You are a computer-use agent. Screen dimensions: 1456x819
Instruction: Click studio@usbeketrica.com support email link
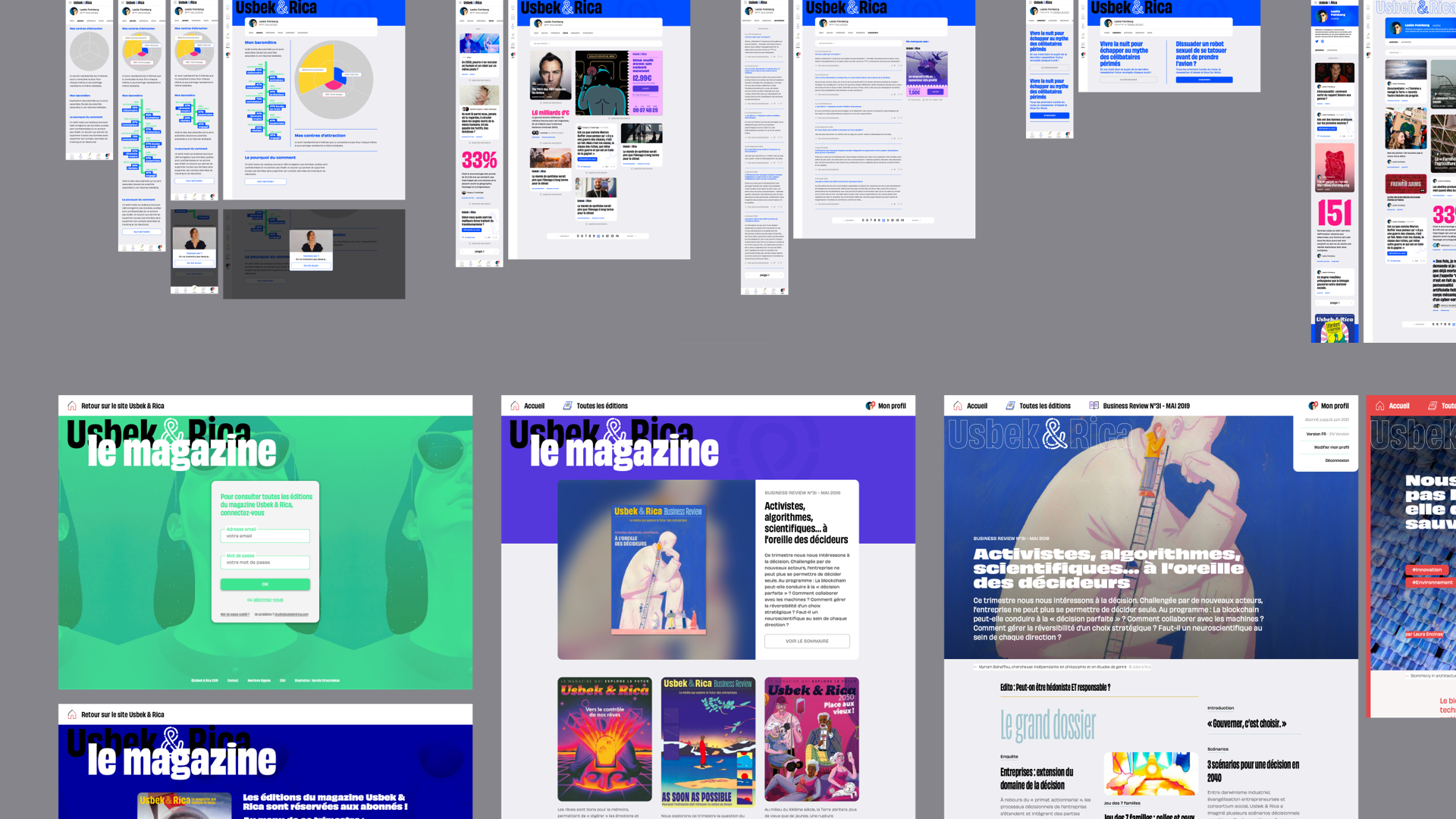point(292,614)
